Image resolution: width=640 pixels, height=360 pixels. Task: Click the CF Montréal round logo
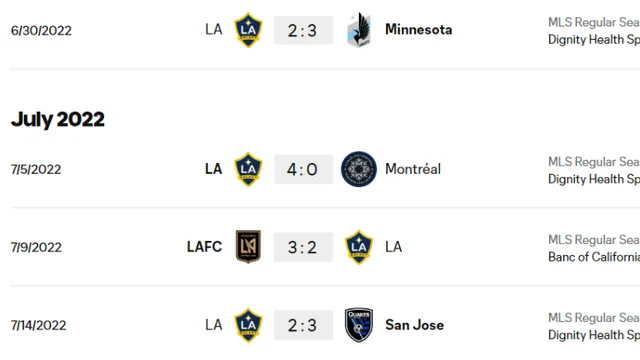[x=359, y=169]
